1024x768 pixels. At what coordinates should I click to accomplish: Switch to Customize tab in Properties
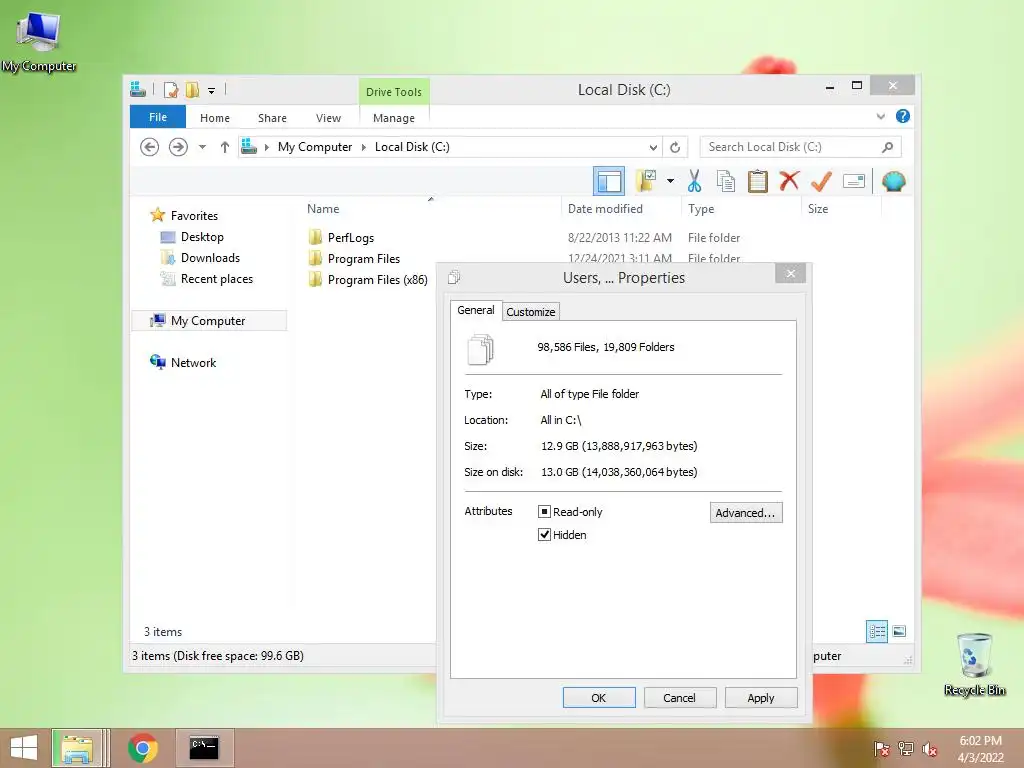pyautogui.click(x=531, y=312)
